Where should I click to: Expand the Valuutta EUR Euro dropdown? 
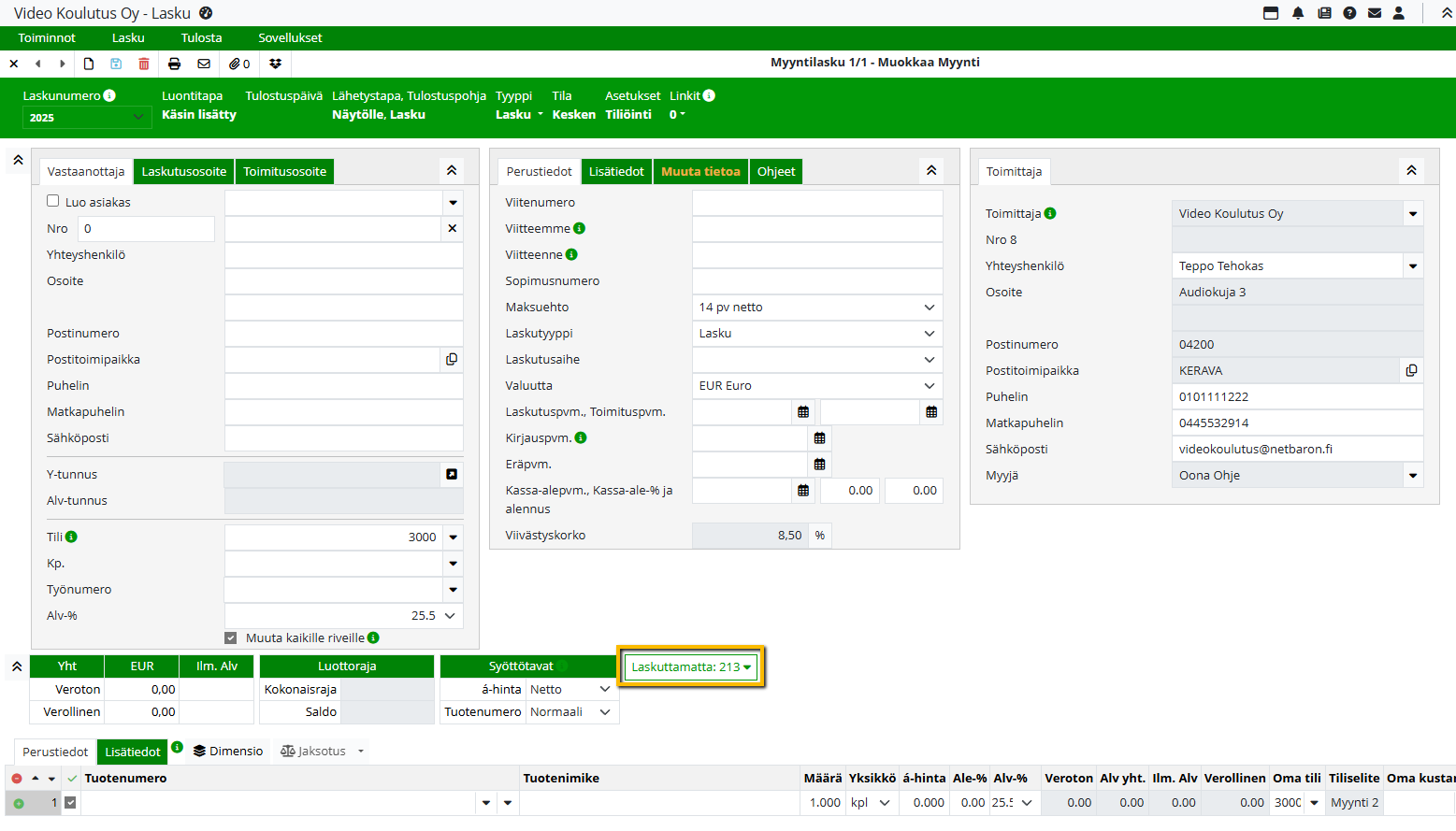click(816, 386)
